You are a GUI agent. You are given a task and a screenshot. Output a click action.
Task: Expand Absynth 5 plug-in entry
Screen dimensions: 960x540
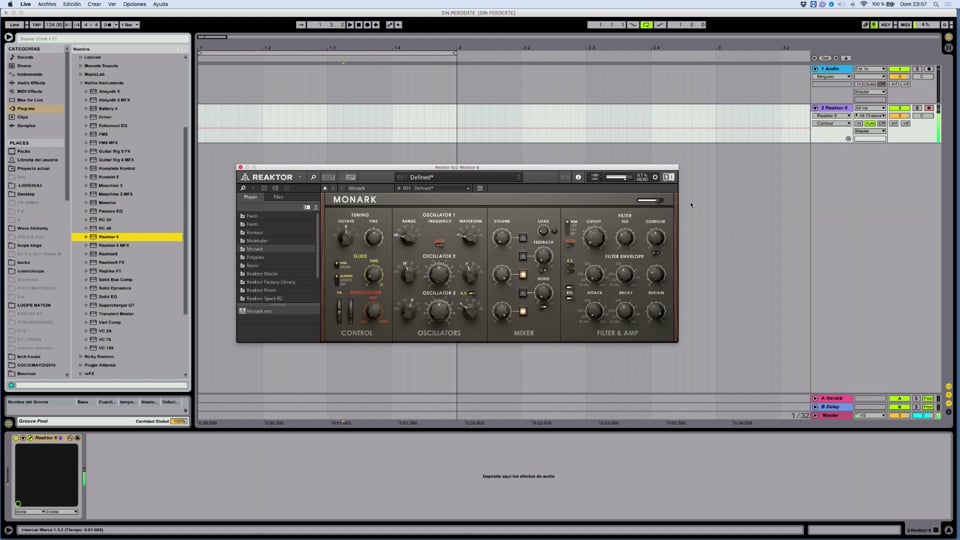86,91
